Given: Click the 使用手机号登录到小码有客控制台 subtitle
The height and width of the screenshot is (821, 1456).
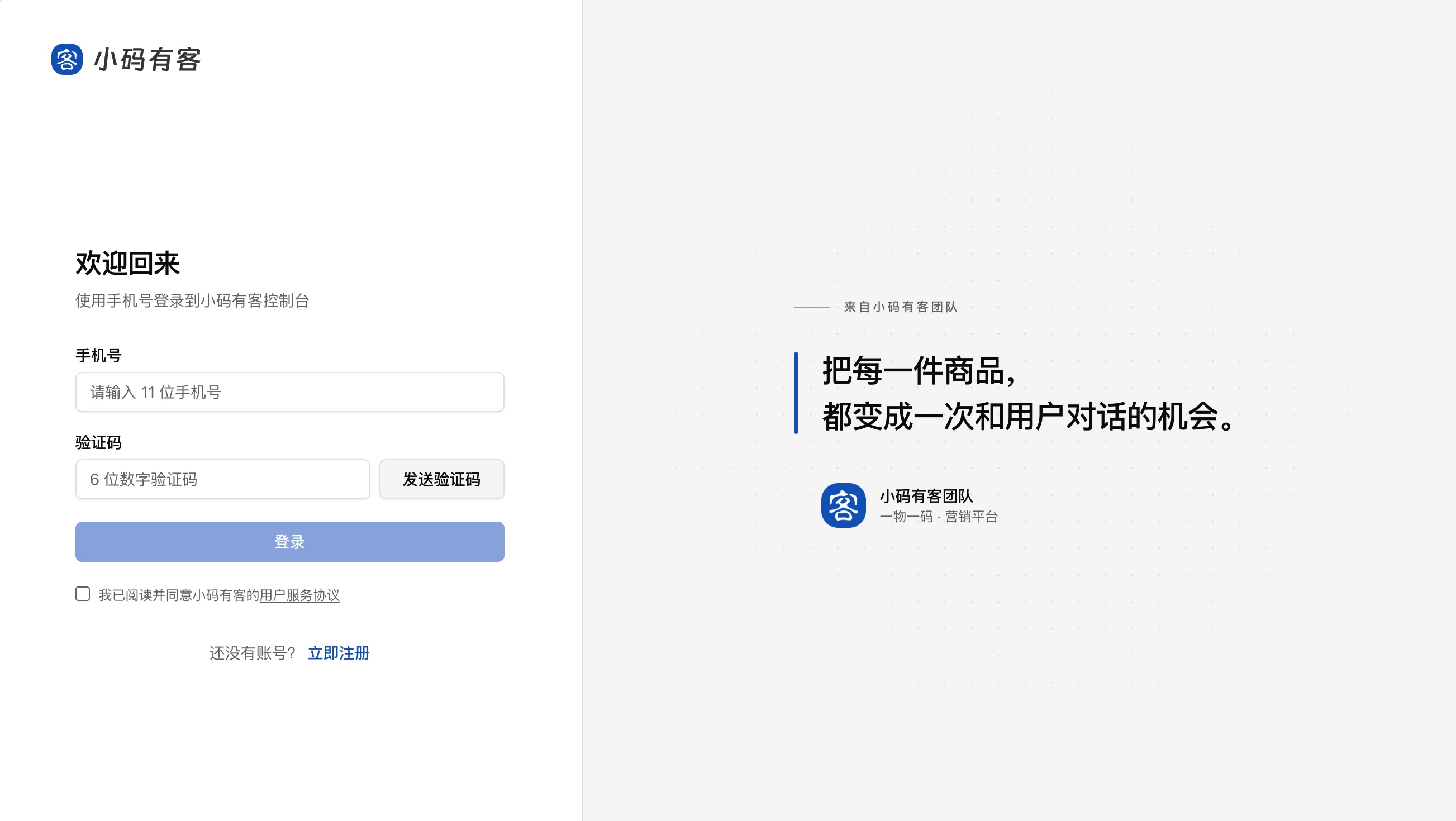Looking at the screenshot, I should [192, 300].
